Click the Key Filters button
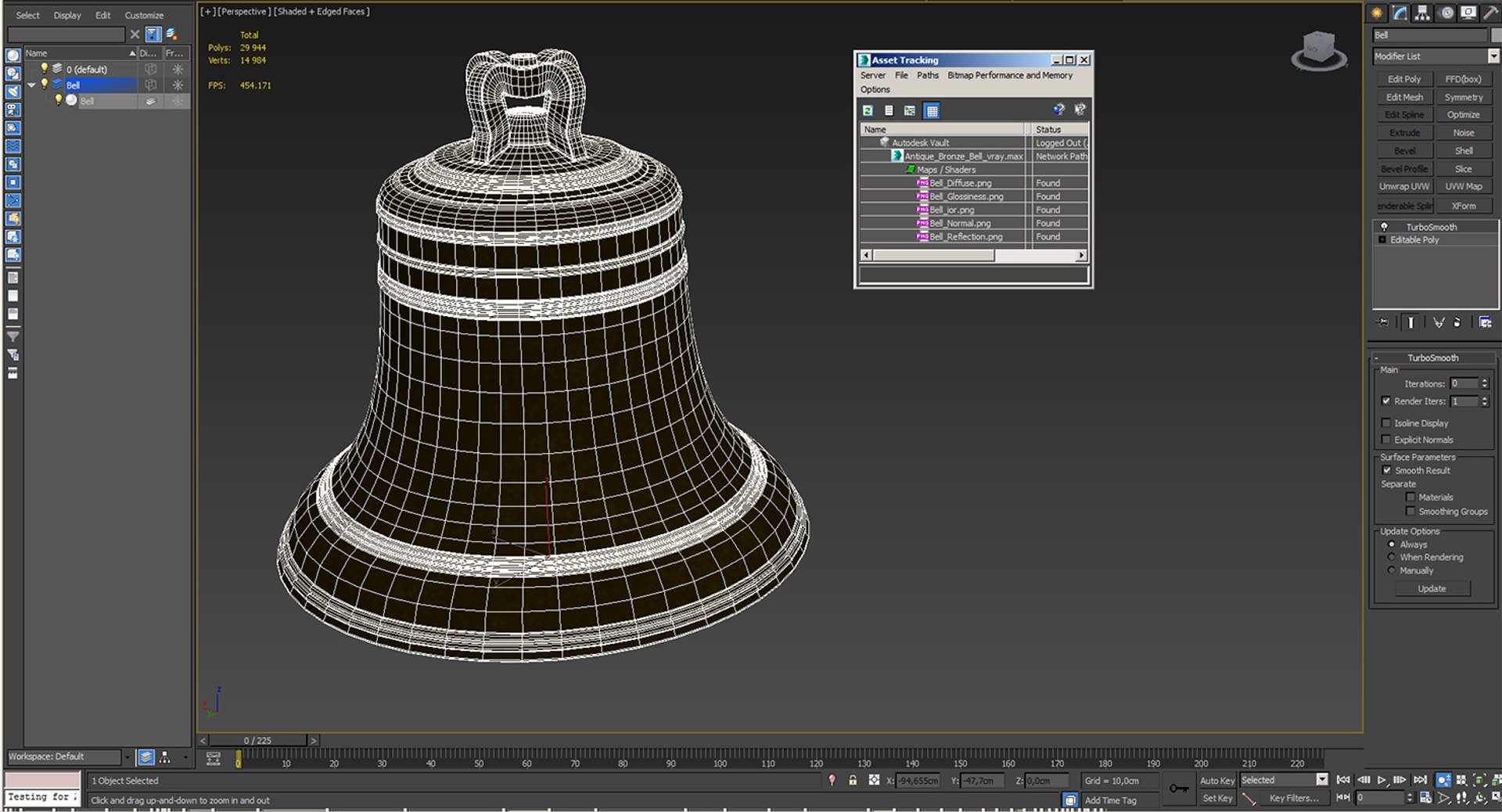 (x=1295, y=798)
